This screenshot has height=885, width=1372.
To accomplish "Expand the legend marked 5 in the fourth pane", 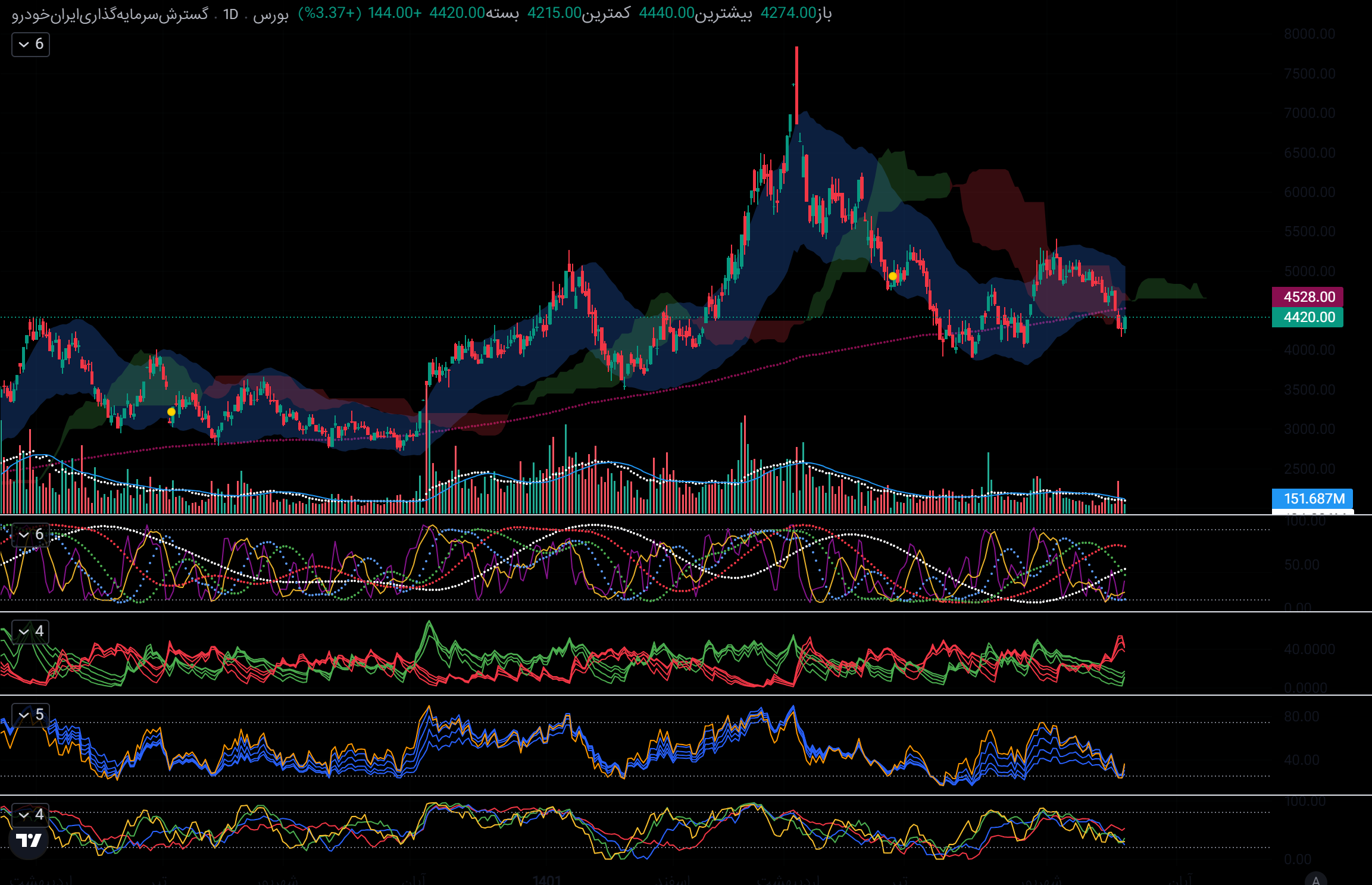I will pos(30,715).
